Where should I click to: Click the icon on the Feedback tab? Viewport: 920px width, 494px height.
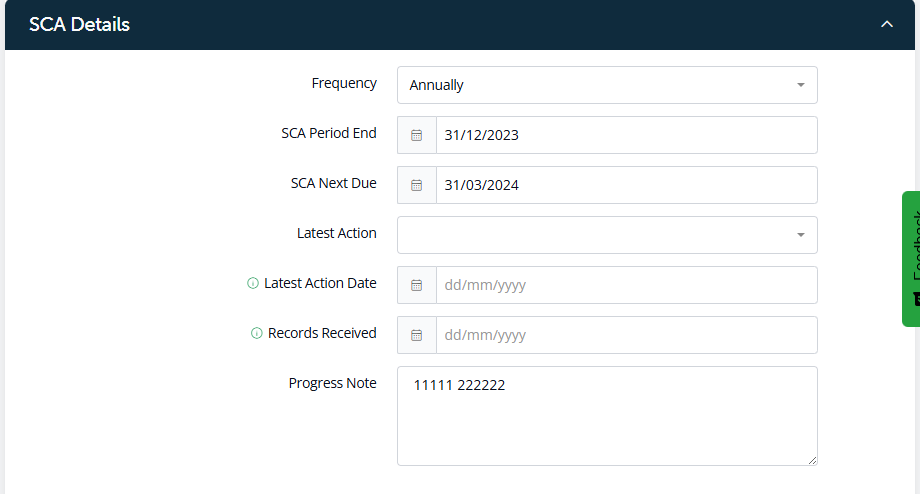pos(913,299)
